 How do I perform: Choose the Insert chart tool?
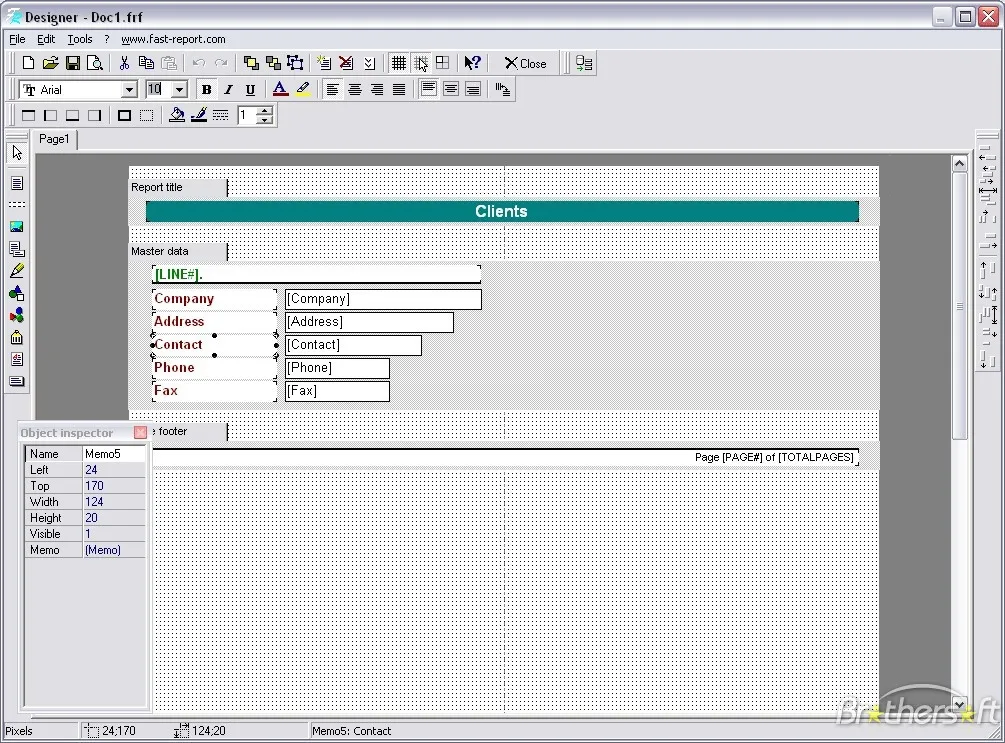pos(17,315)
